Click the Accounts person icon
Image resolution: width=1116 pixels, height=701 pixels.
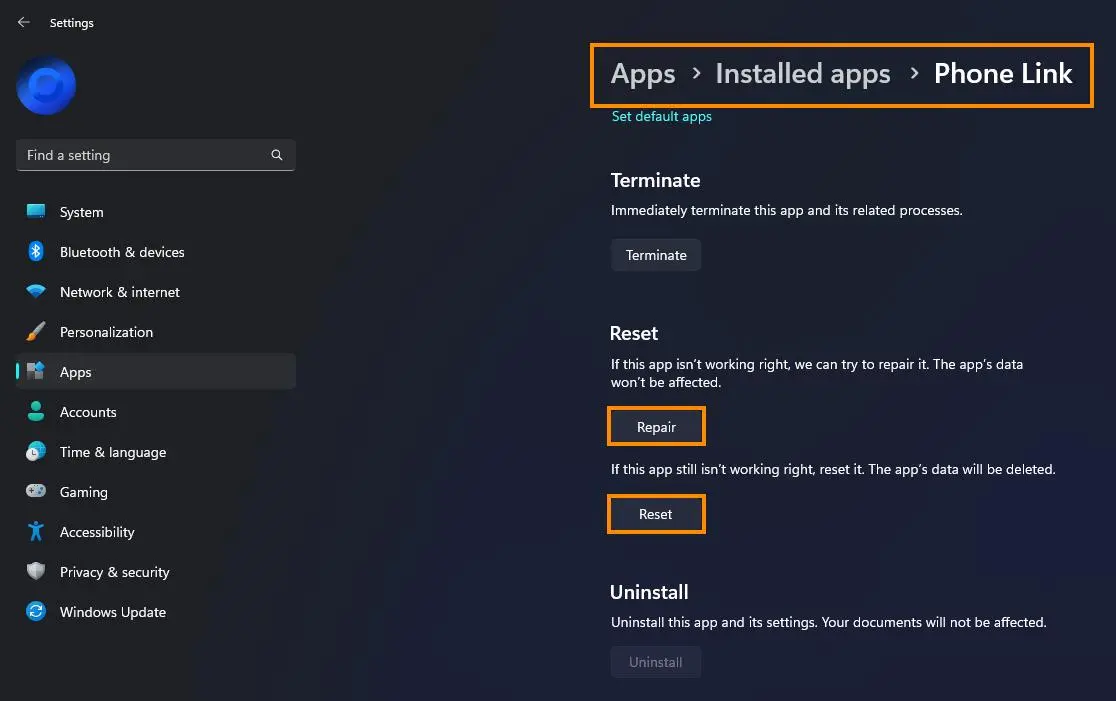[36, 411]
